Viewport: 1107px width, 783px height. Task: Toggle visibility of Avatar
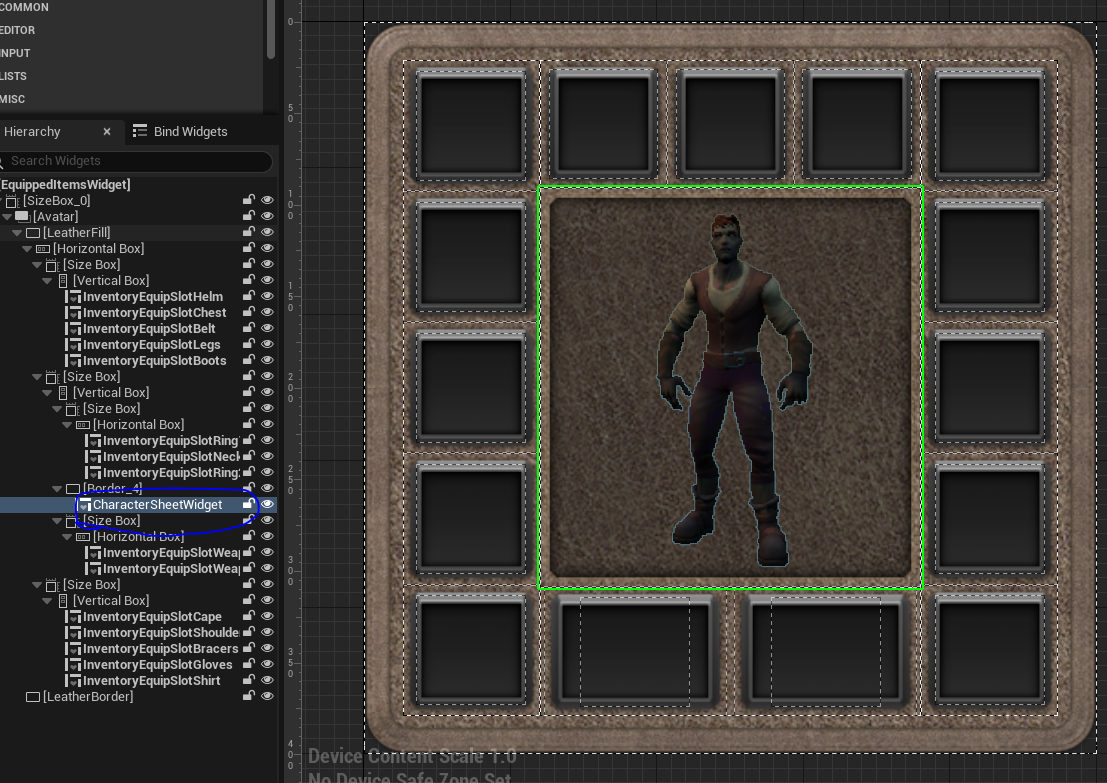[268, 216]
